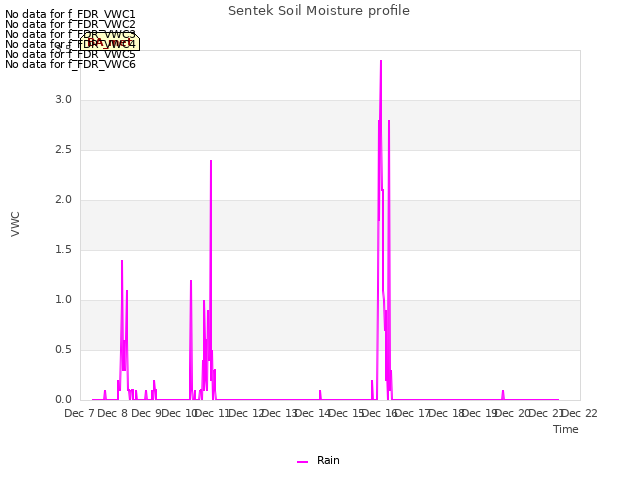Click the Time x-axis label
640x480 pixels.
click(x=566, y=429)
